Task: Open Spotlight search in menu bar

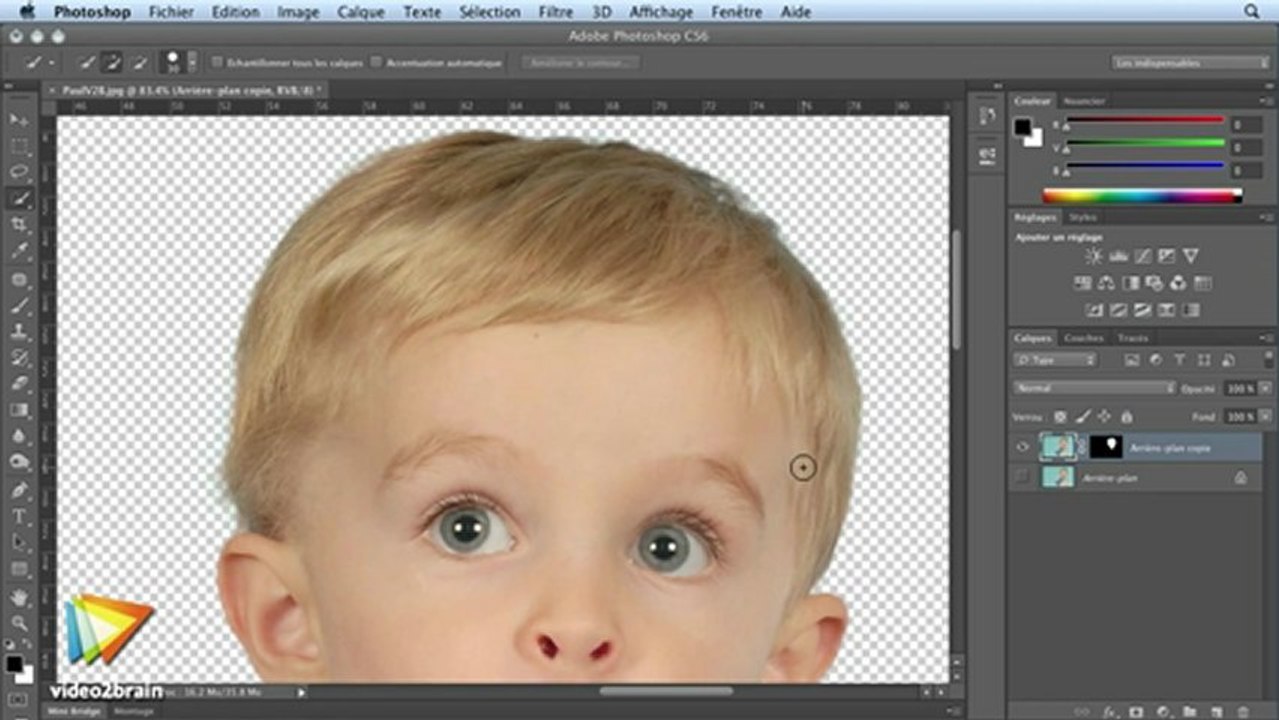Action: click(1251, 12)
